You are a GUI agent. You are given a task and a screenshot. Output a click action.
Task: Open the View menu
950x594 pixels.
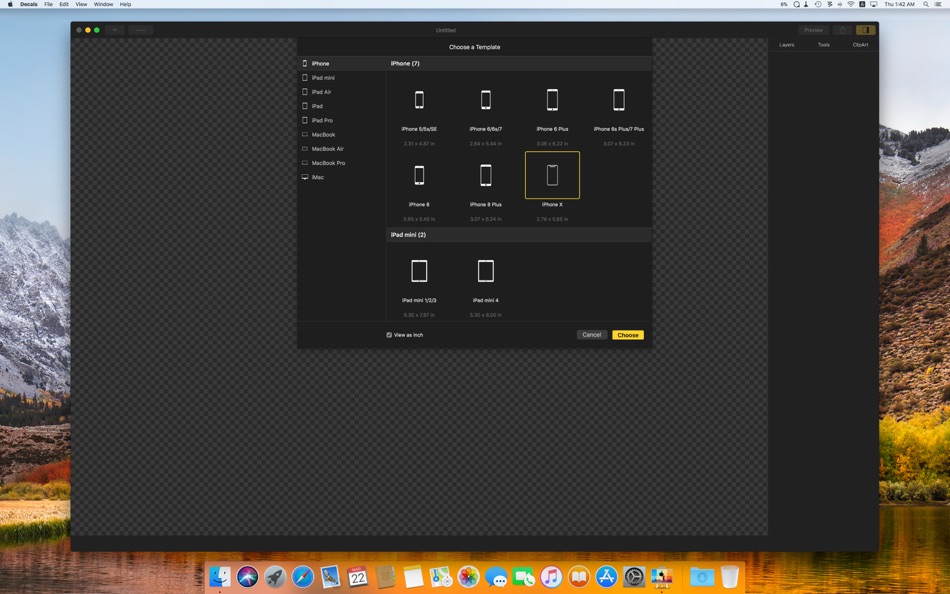tap(81, 4)
